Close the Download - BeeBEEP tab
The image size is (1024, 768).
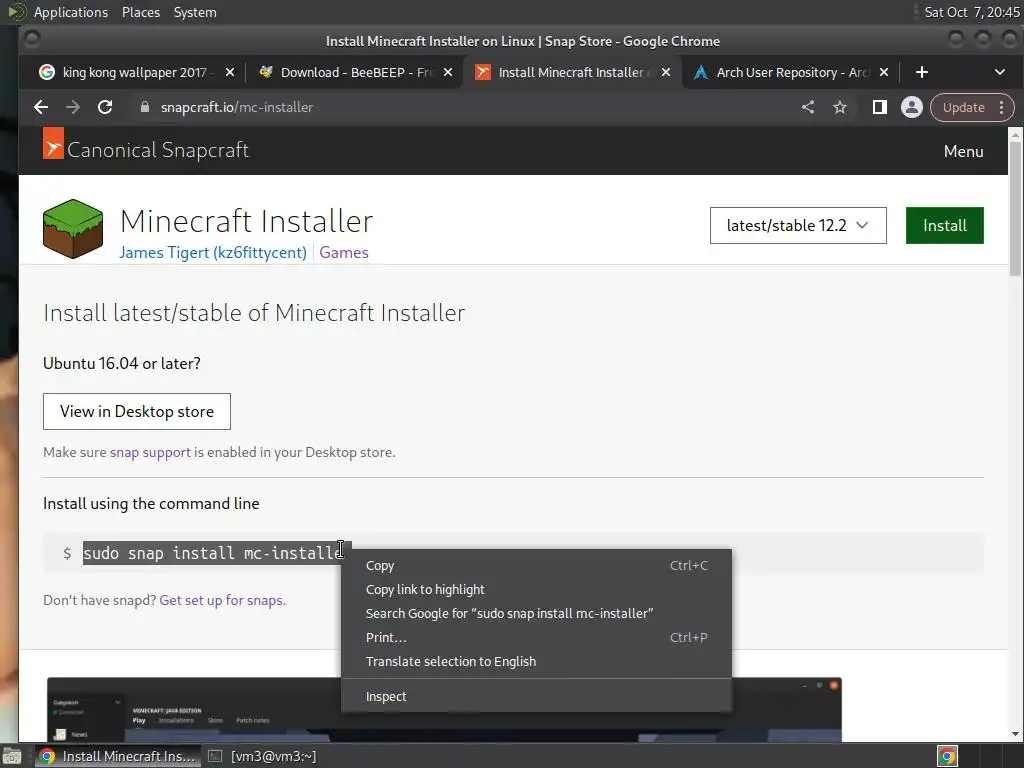click(448, 72)
